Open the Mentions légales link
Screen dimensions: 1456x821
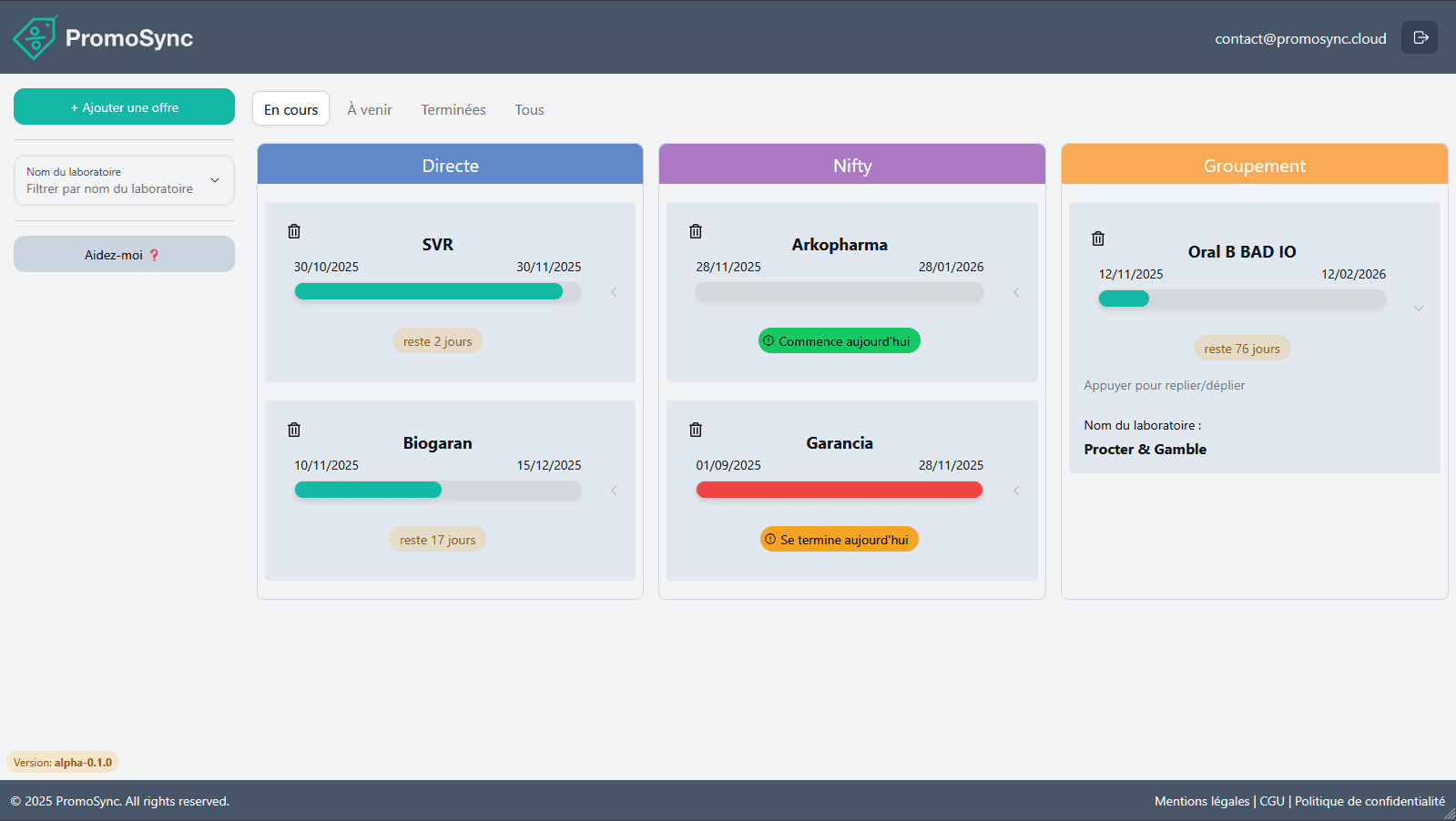click(1202, 801)
